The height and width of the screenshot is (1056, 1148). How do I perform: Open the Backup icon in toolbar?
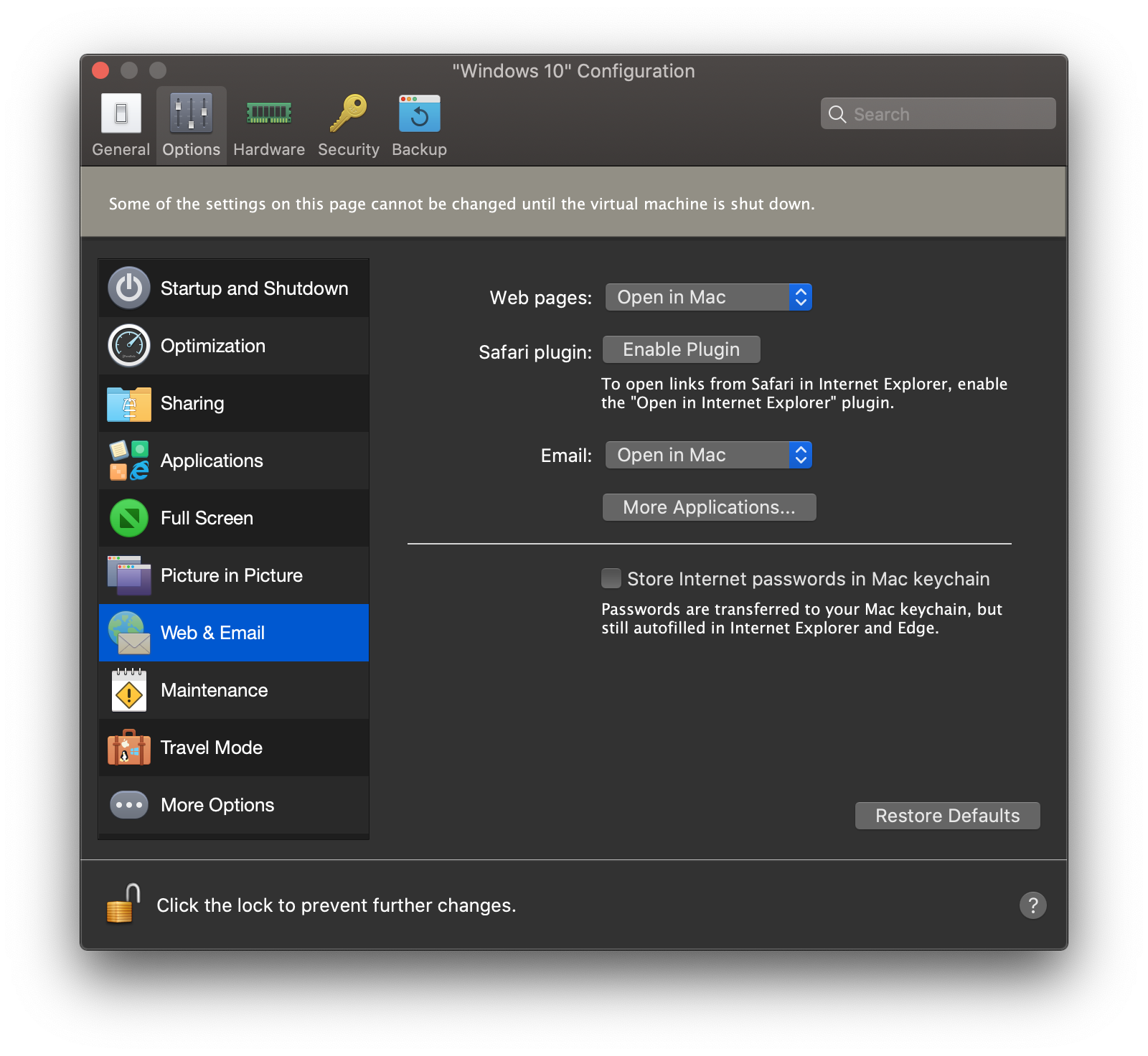[x=420, y=113]
